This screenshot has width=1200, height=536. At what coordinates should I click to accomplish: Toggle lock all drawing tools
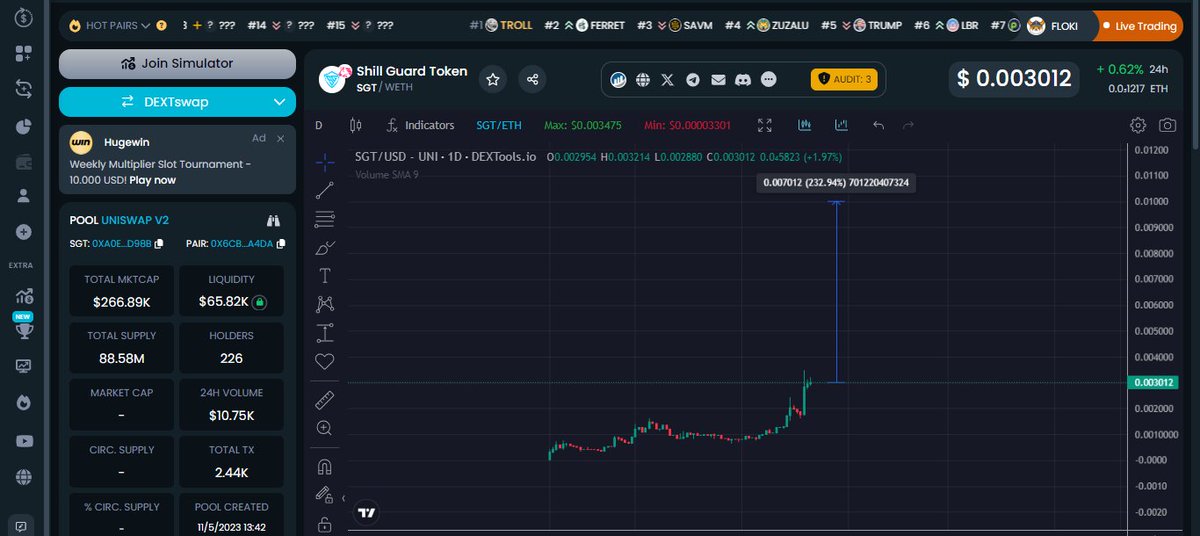tap(324, 523)
